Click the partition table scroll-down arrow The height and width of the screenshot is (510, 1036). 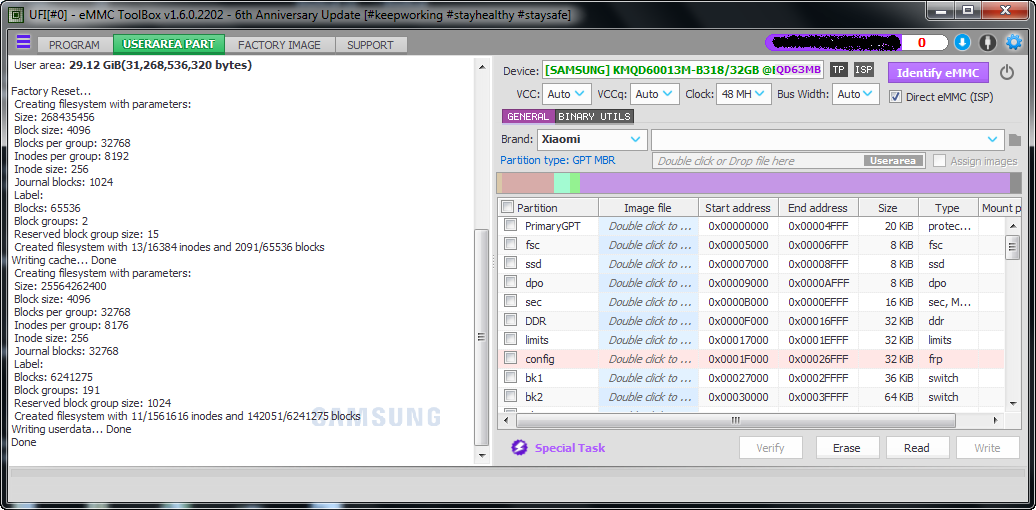point(1012,403)
